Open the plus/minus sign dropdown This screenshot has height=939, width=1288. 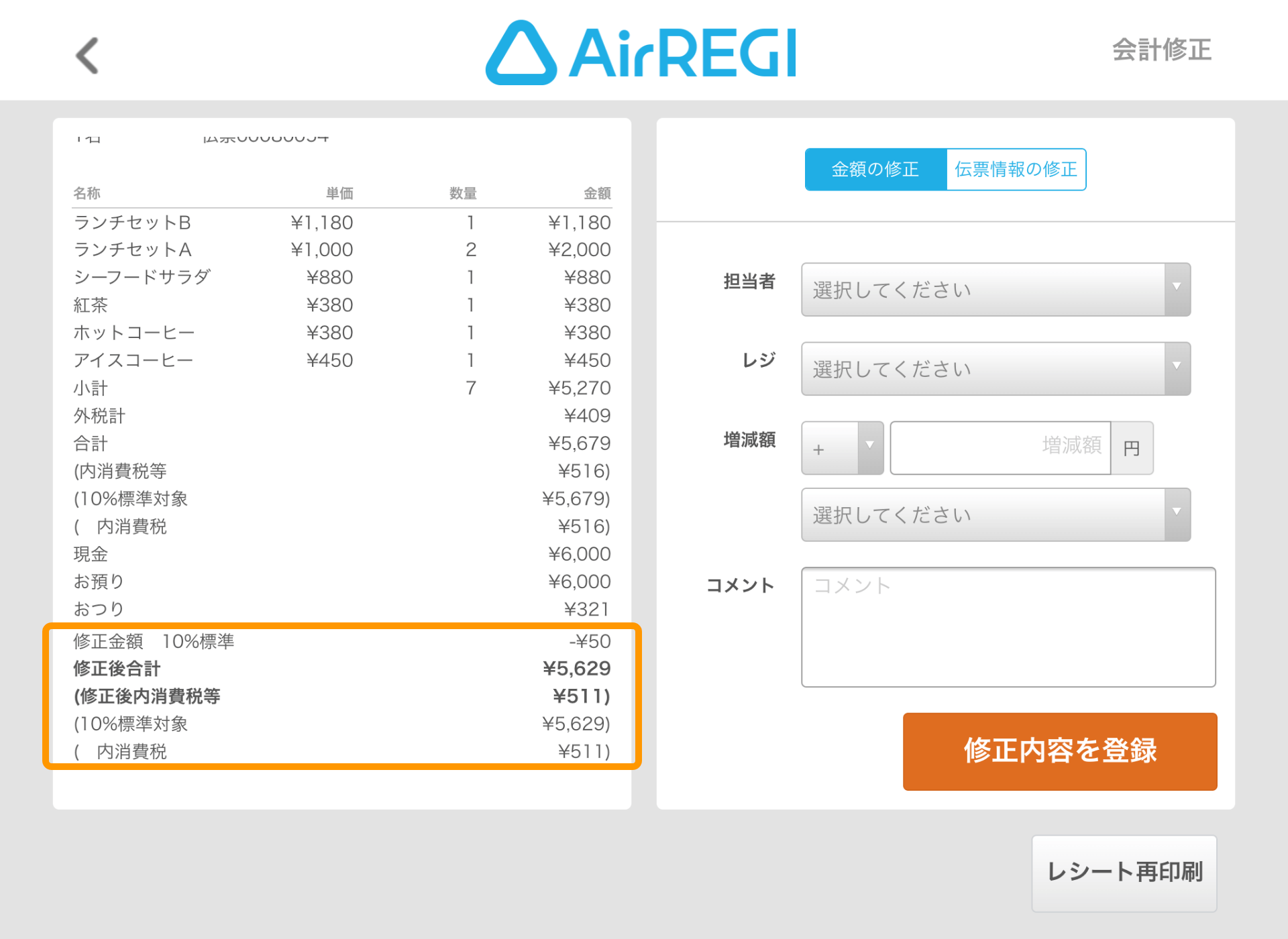(841, 448)
